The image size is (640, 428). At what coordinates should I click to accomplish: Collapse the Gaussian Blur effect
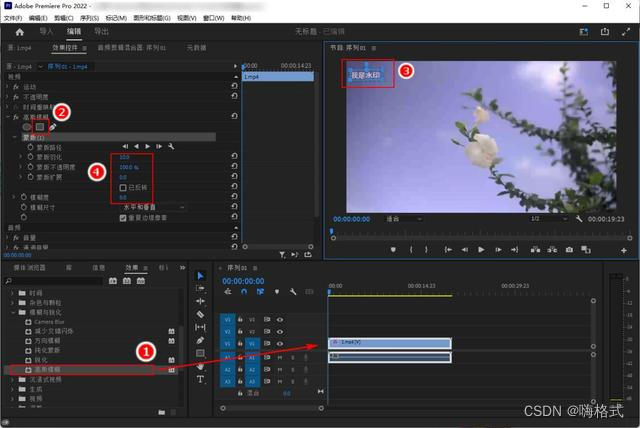(x=7, y=117)
